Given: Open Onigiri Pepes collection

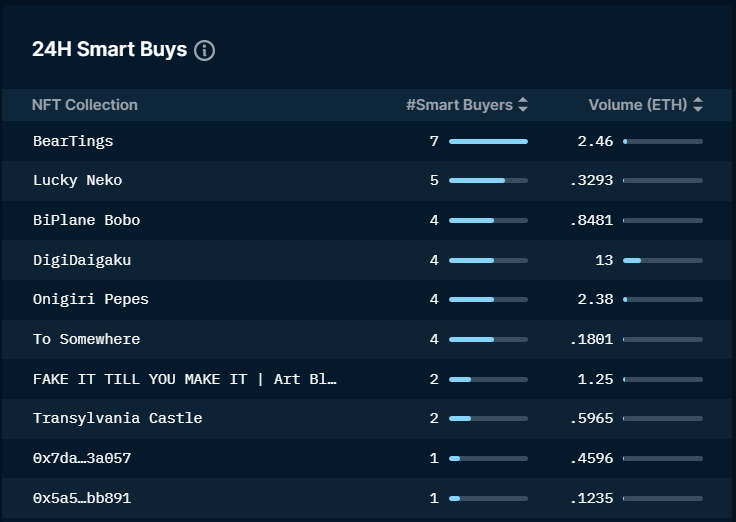Looking at the screenshot, I should point(90,300).
